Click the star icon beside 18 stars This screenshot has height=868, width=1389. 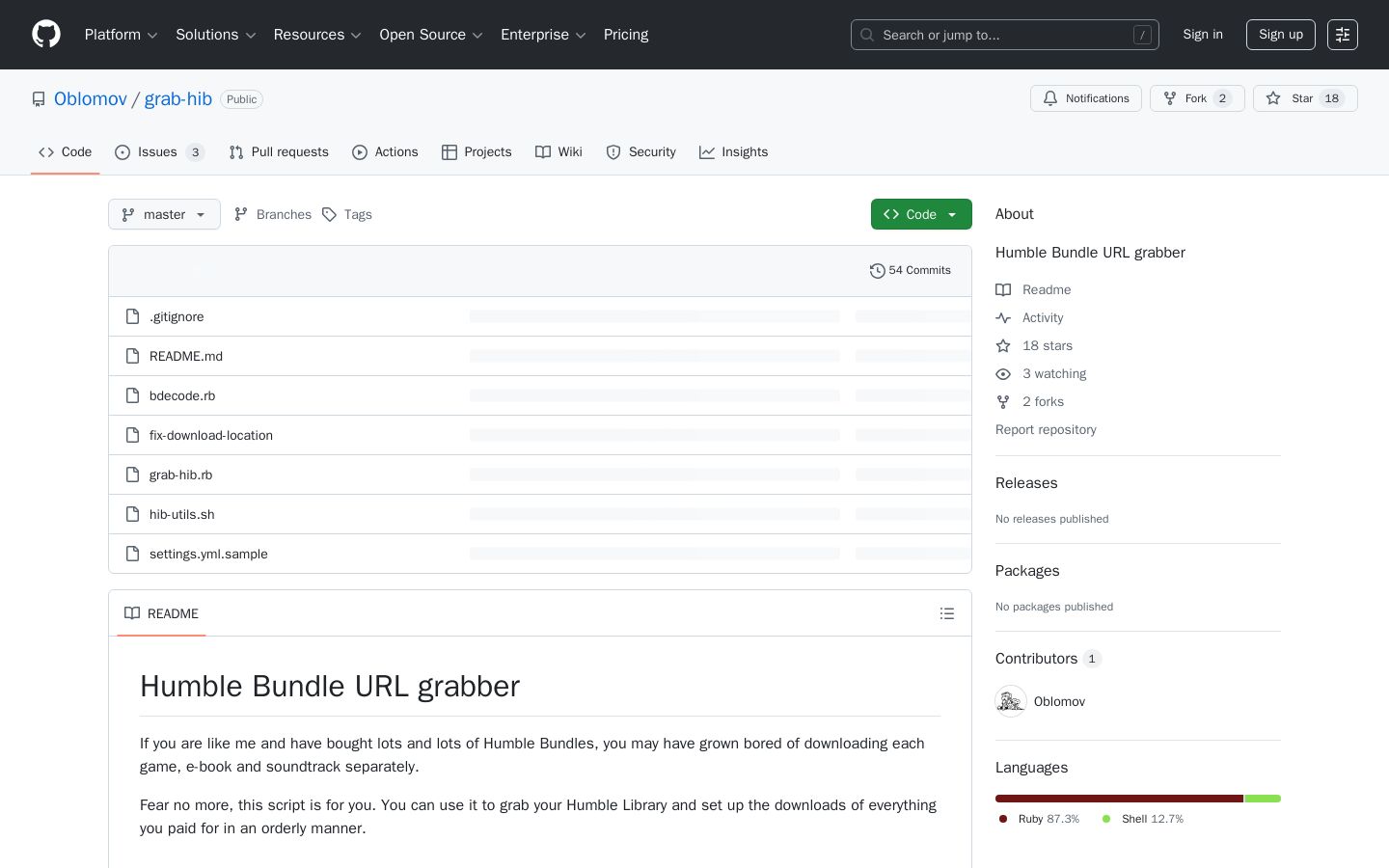point(1003,346)
